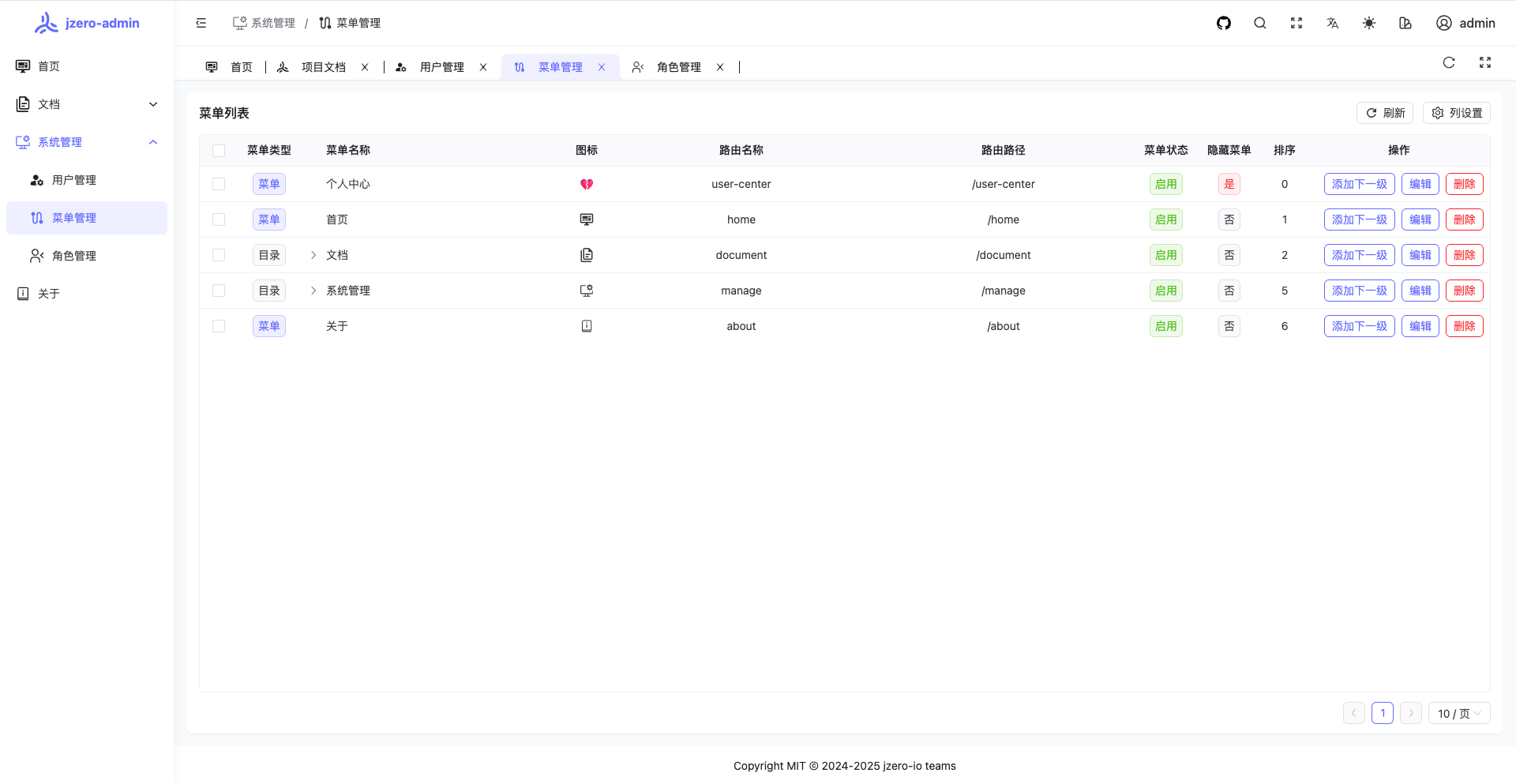Switch to the 用户管理 tab

(441, 67)
